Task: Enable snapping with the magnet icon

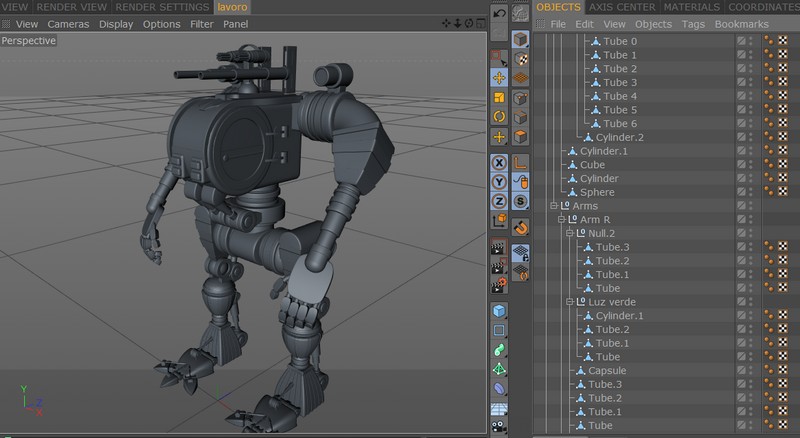Action: click(x=520, y=227)
